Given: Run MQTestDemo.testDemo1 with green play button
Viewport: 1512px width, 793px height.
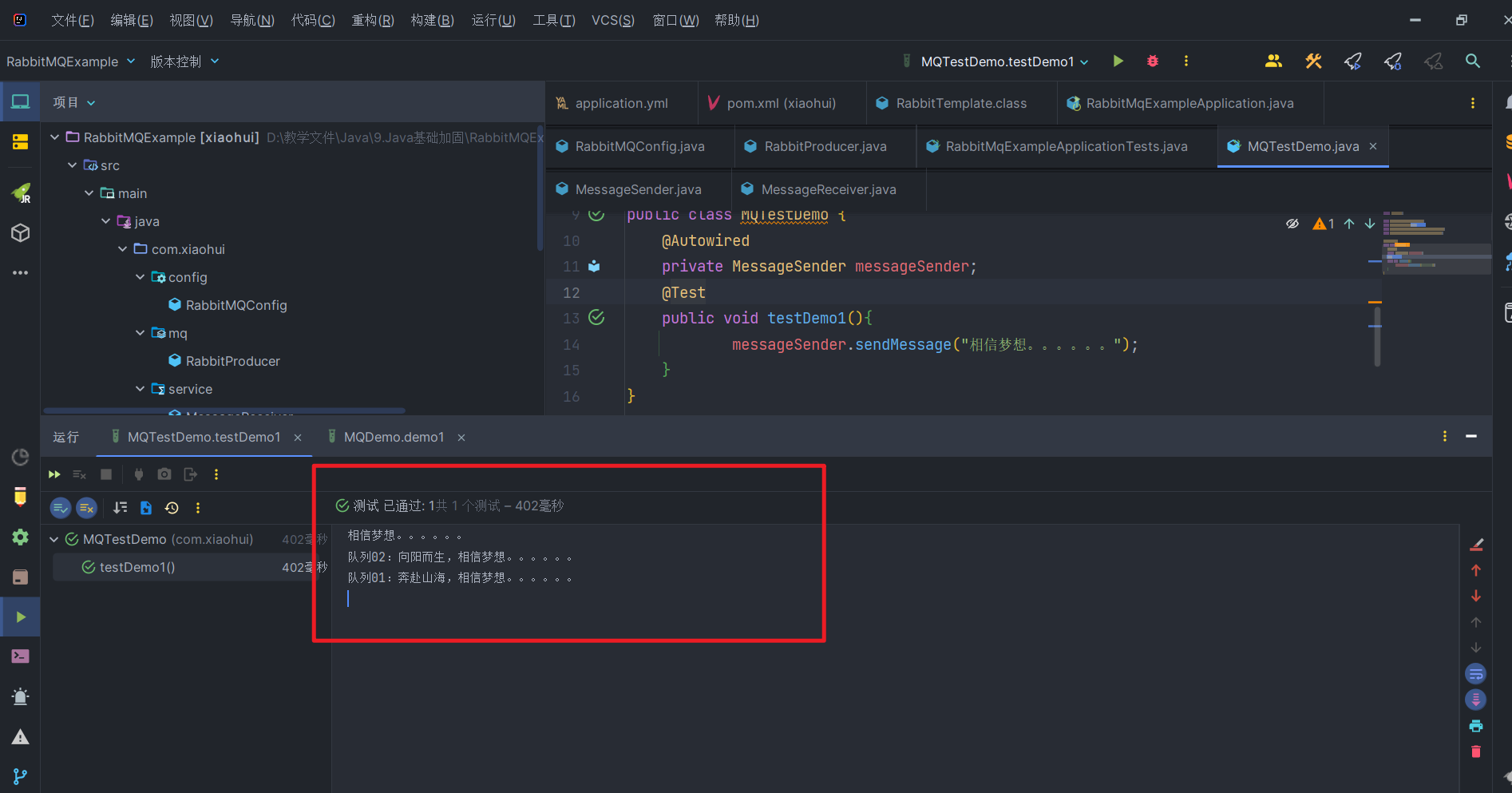Looking at the screenshot, I should point(1118,61).
